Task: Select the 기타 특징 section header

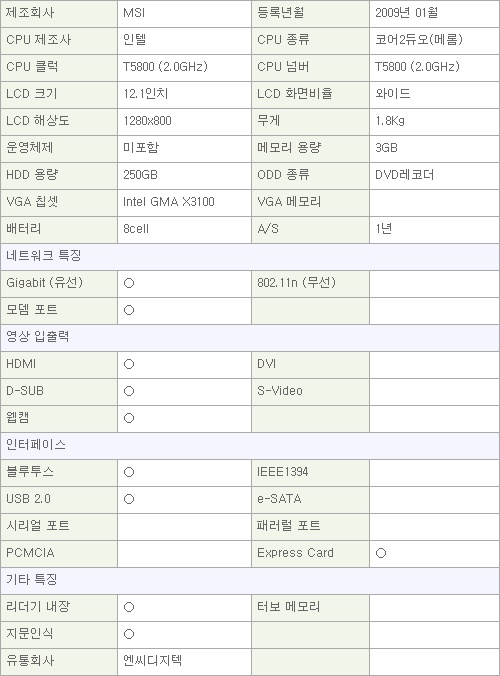Action: 250,580
